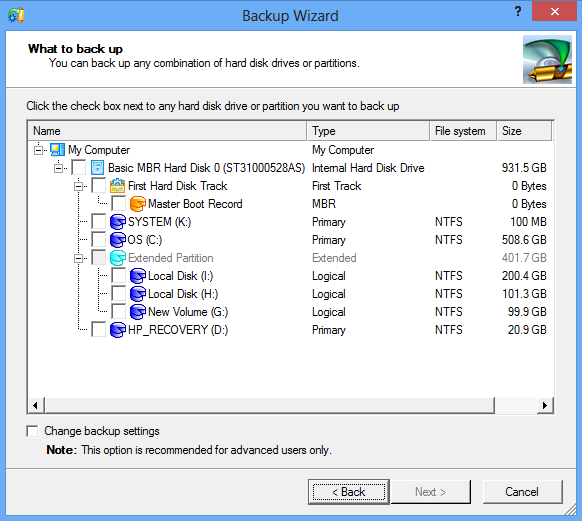The width and height of the screenshot is (582, 521).
Task: Click the orange Master Boot Record icon
Action: point(137,204)
